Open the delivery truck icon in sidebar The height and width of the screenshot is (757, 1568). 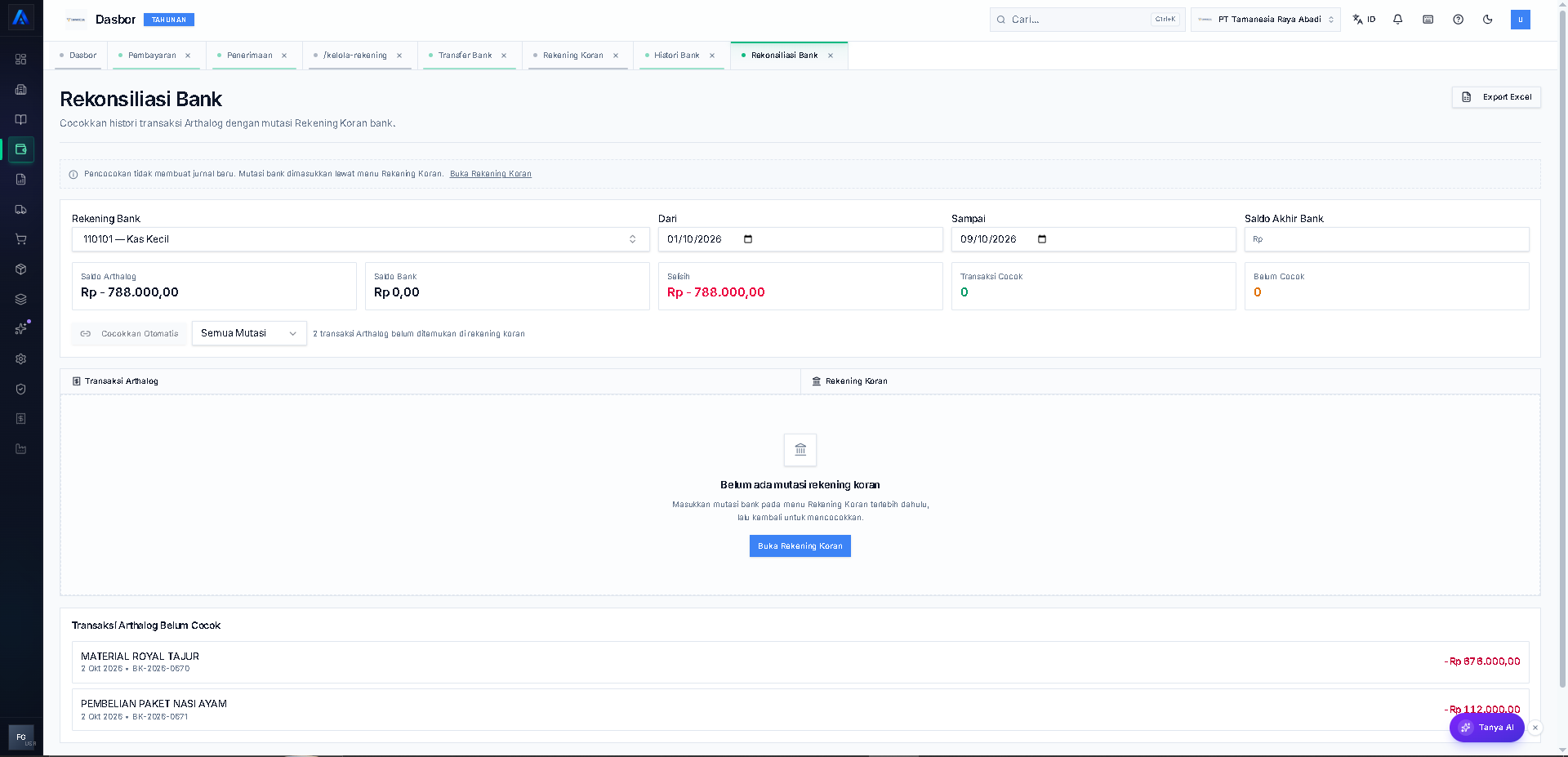click(x=21, y=210)
